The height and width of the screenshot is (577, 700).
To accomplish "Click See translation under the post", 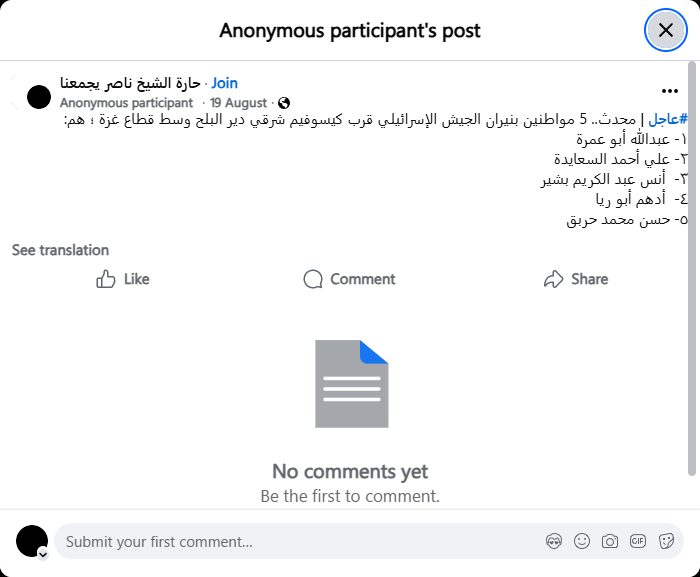I will pyautogui.click(x=60, y=250).
